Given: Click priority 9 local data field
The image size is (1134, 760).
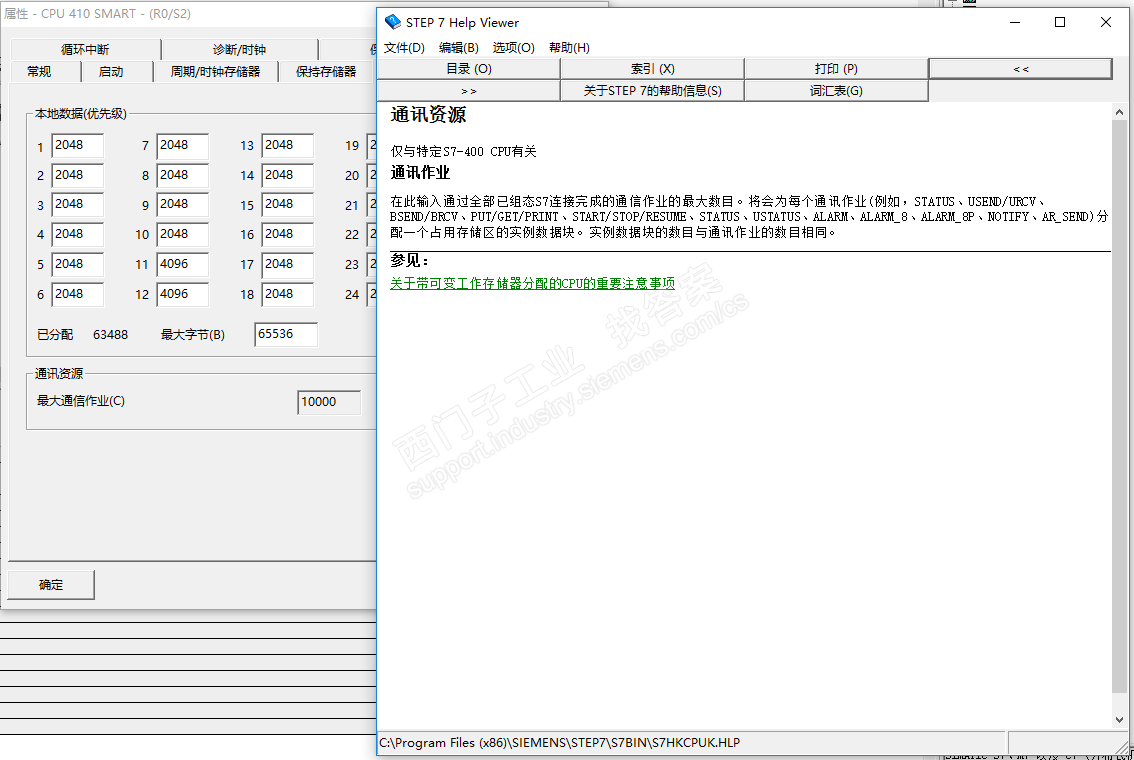Looking at the screenshot, I should pos(182,205).
